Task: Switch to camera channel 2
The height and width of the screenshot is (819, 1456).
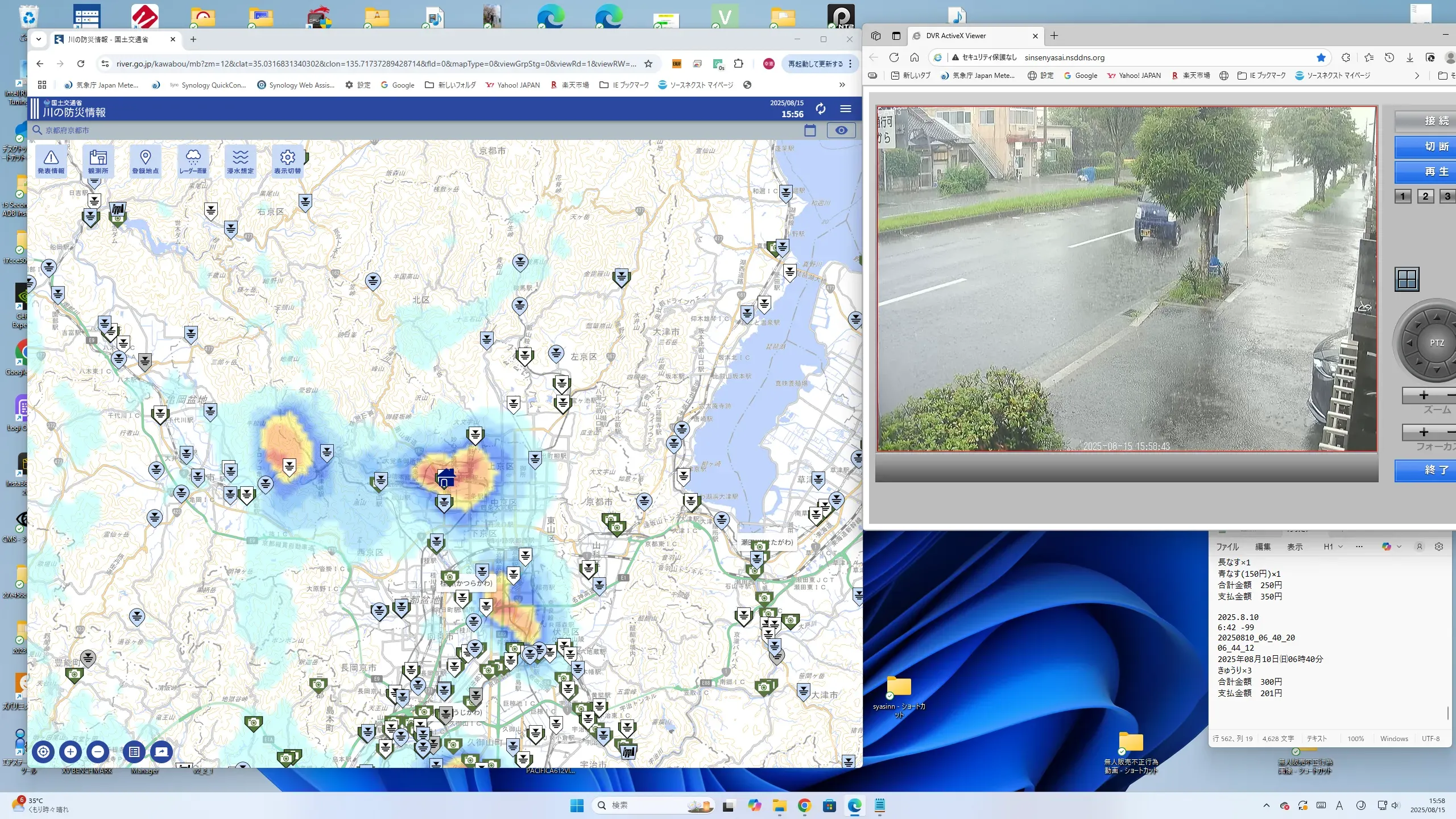Action: [1425, 196]
